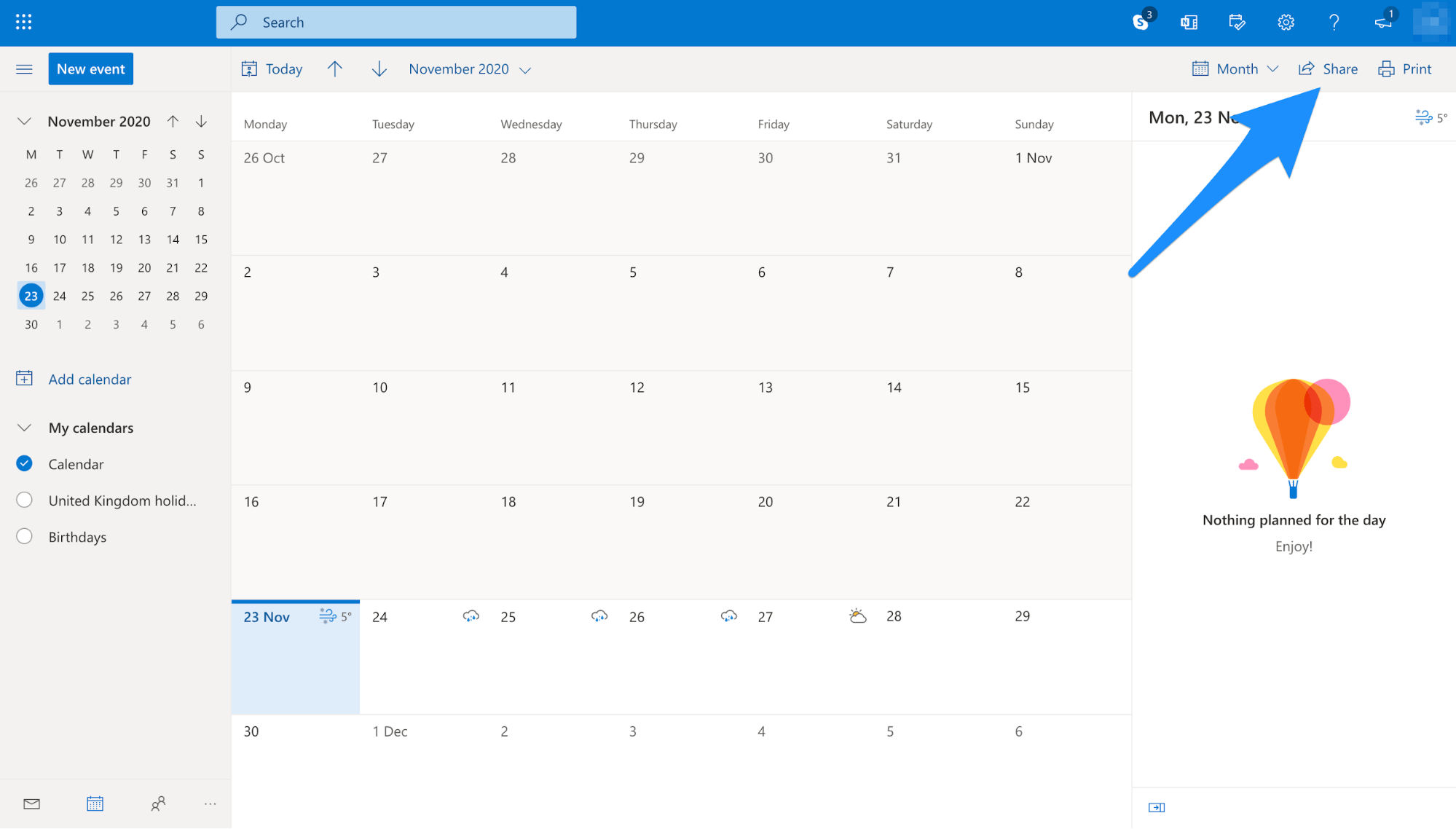The image size is (1456, 829).
Task: Open the app launcher waffle icon
Action: 23,22
